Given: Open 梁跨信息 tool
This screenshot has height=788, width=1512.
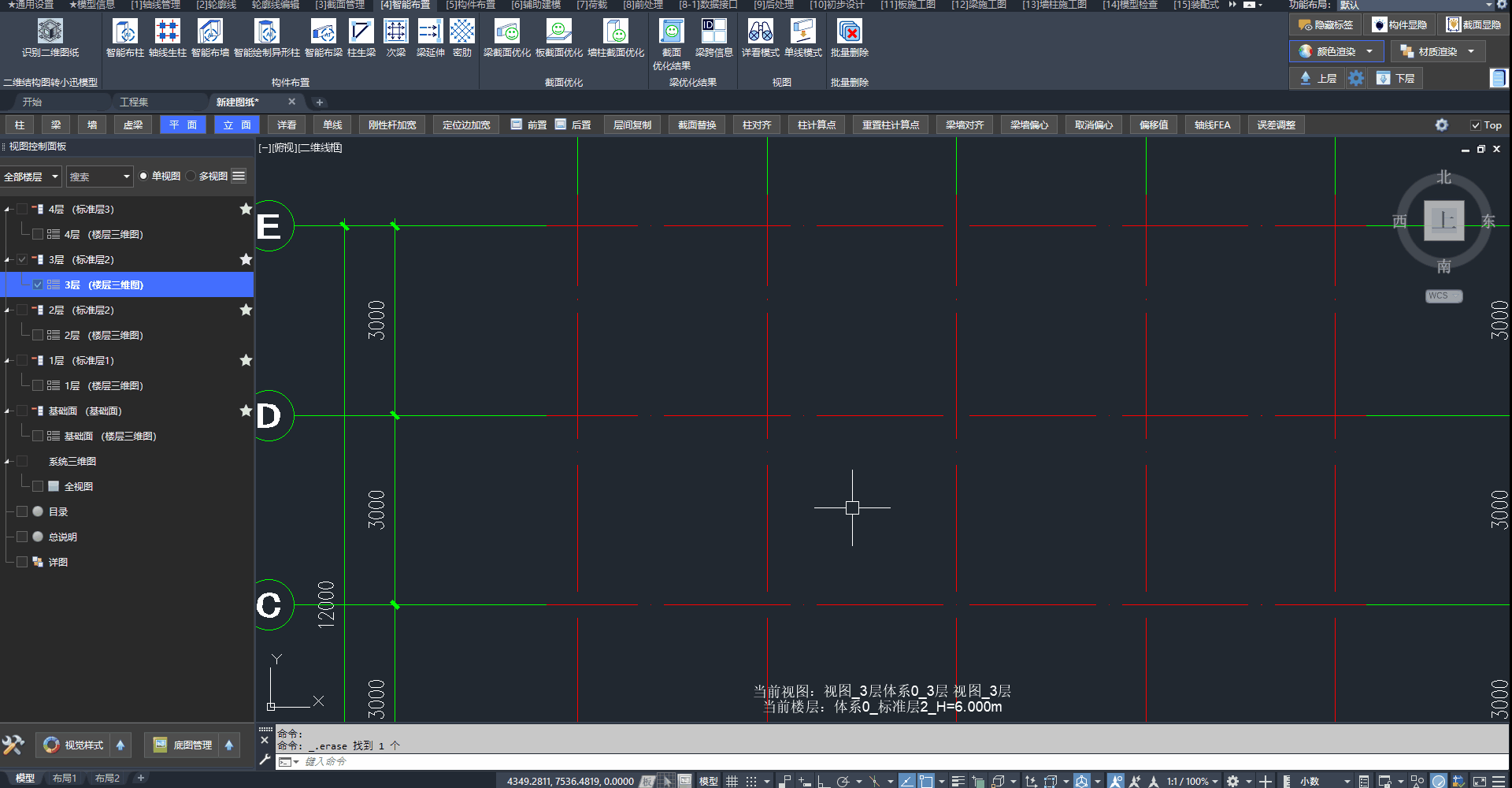Looking at the screenshot, I should coord(713,32).
